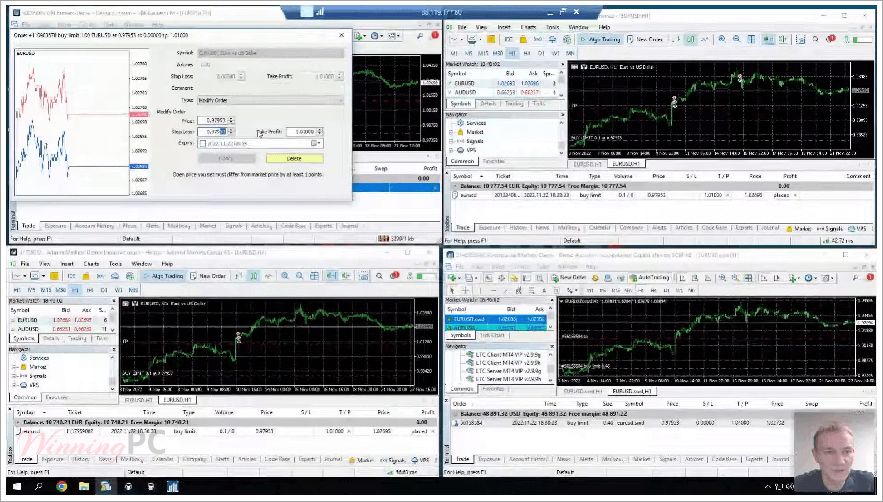Click the Take Profit input field in Modify Order
The height and width of the screenshot is (502, 883).
pyautogui.click(x=301, y=132)
